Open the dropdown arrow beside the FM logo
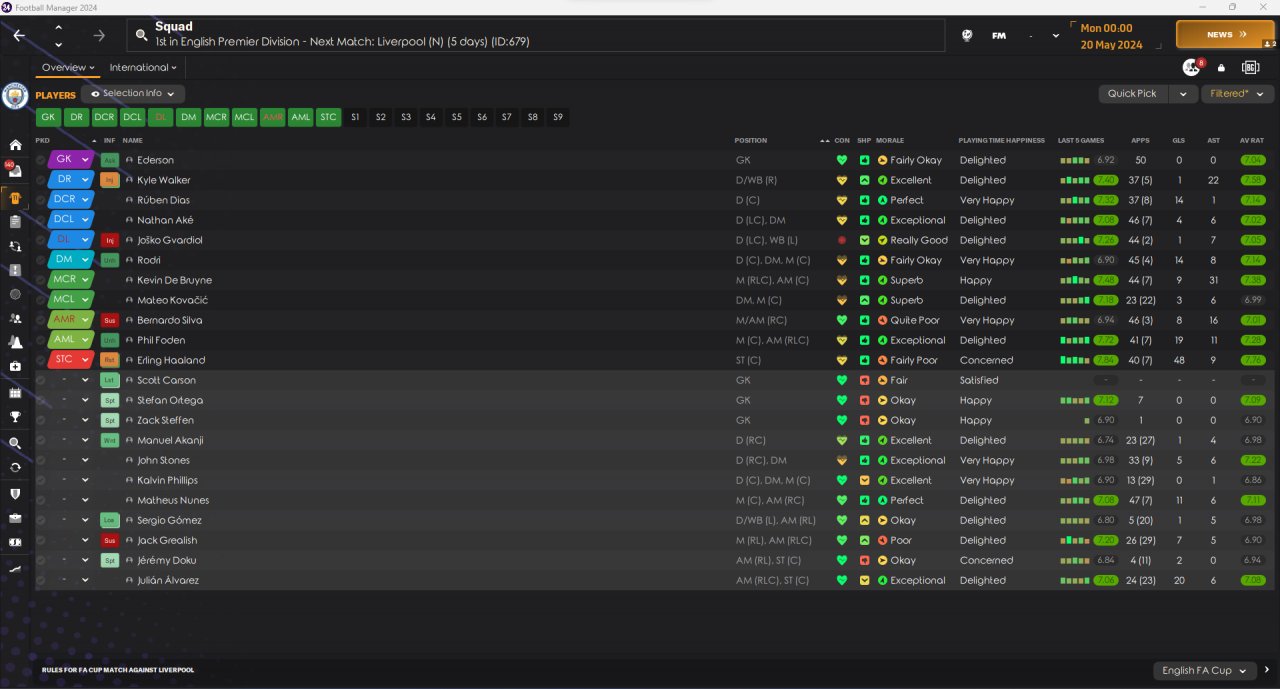The image size is (1280, 689). pyautogui.click(x=1056, y=36)
